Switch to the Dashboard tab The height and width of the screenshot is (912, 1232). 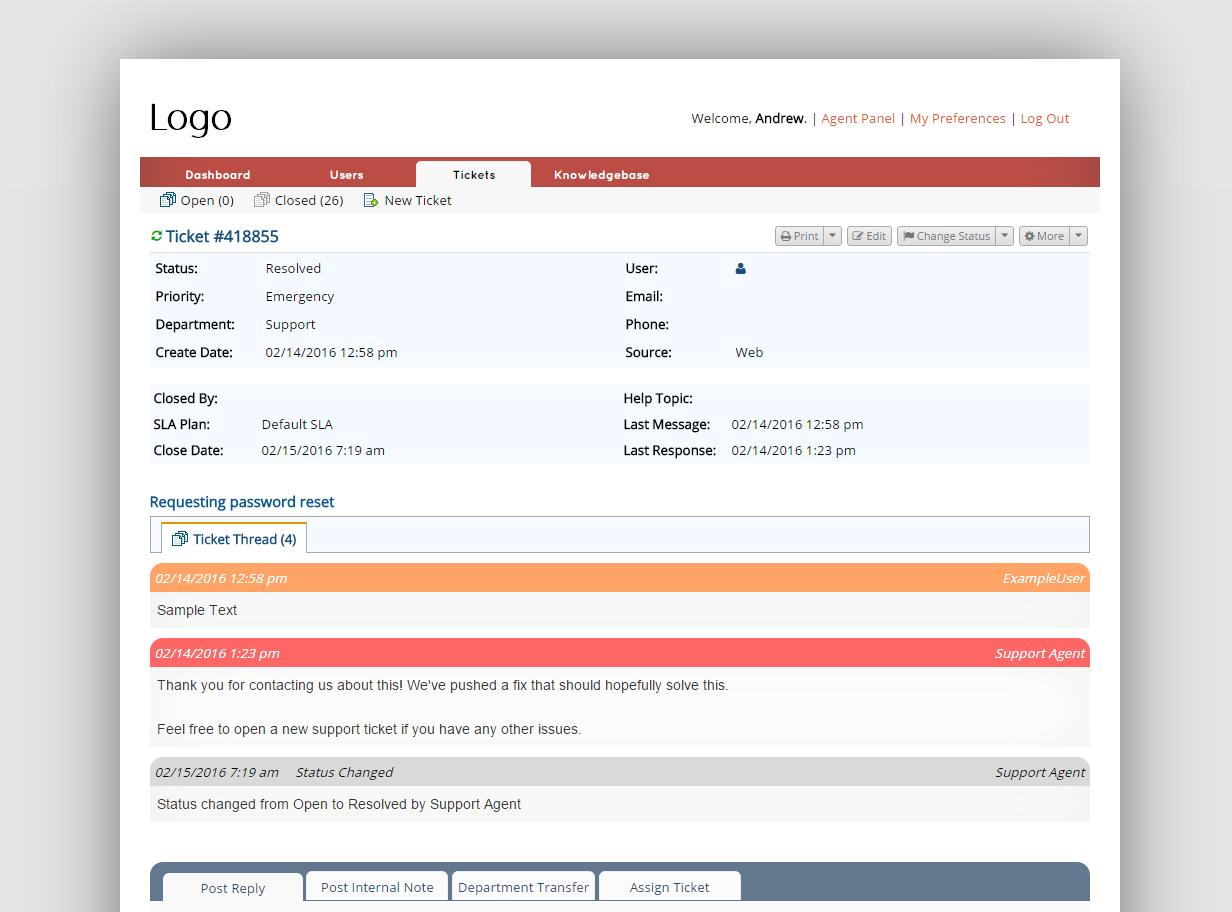(218, 175)
